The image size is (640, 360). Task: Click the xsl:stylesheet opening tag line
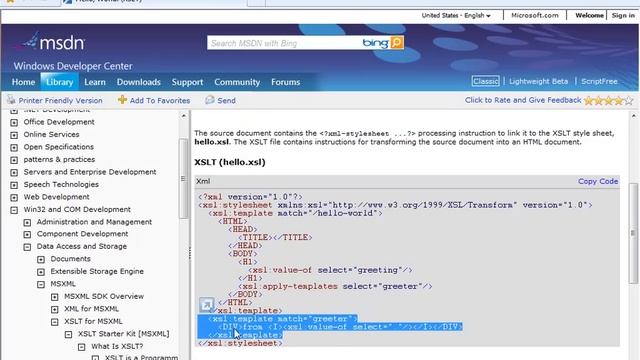point(395,205)
